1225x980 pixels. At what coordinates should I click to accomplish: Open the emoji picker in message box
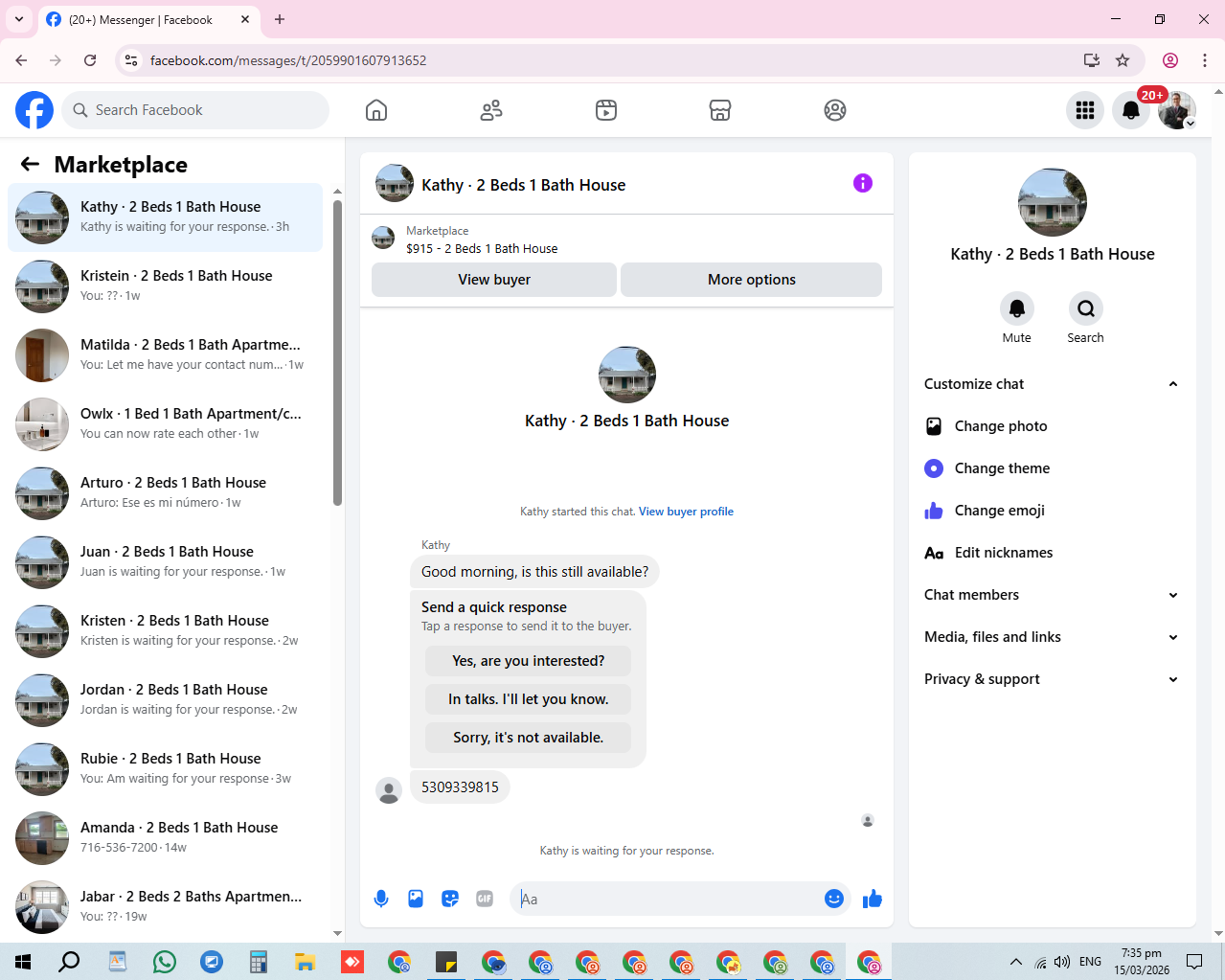(834, 899)
